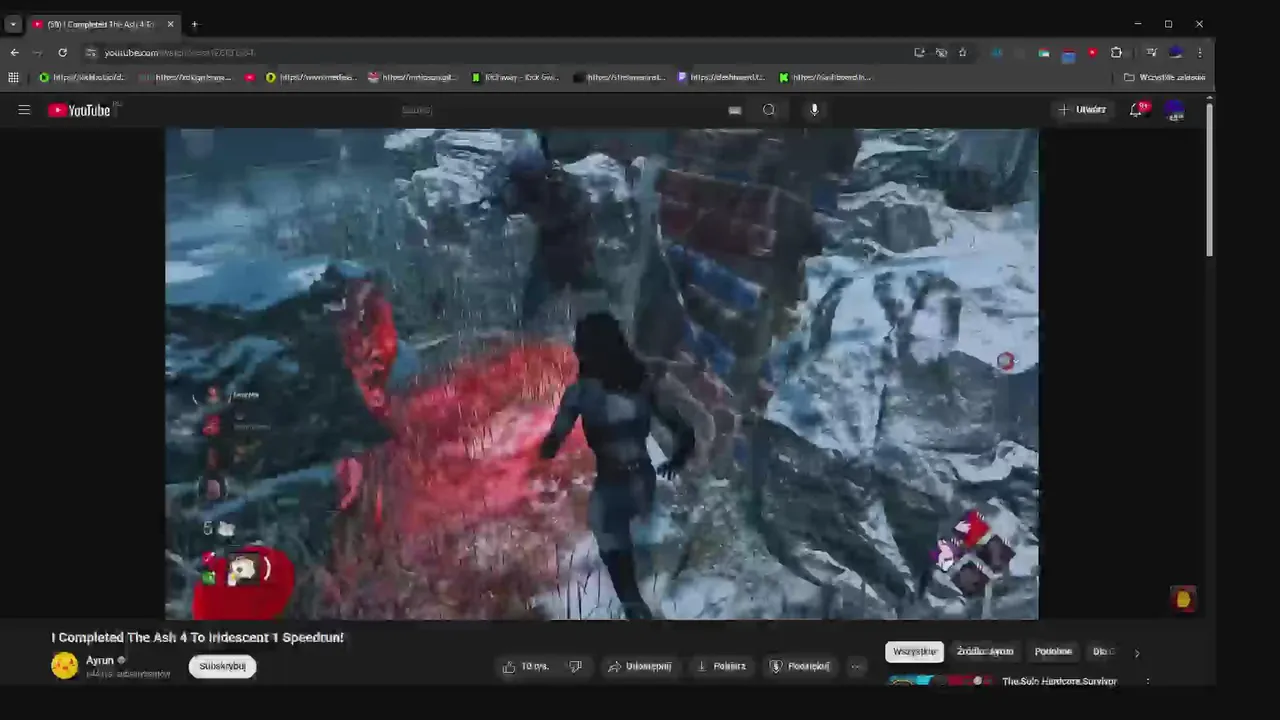
Task: Open the Wszystkie zakładki bookmarks folder
Action: pyautogui.click(x=1165, y=77)
